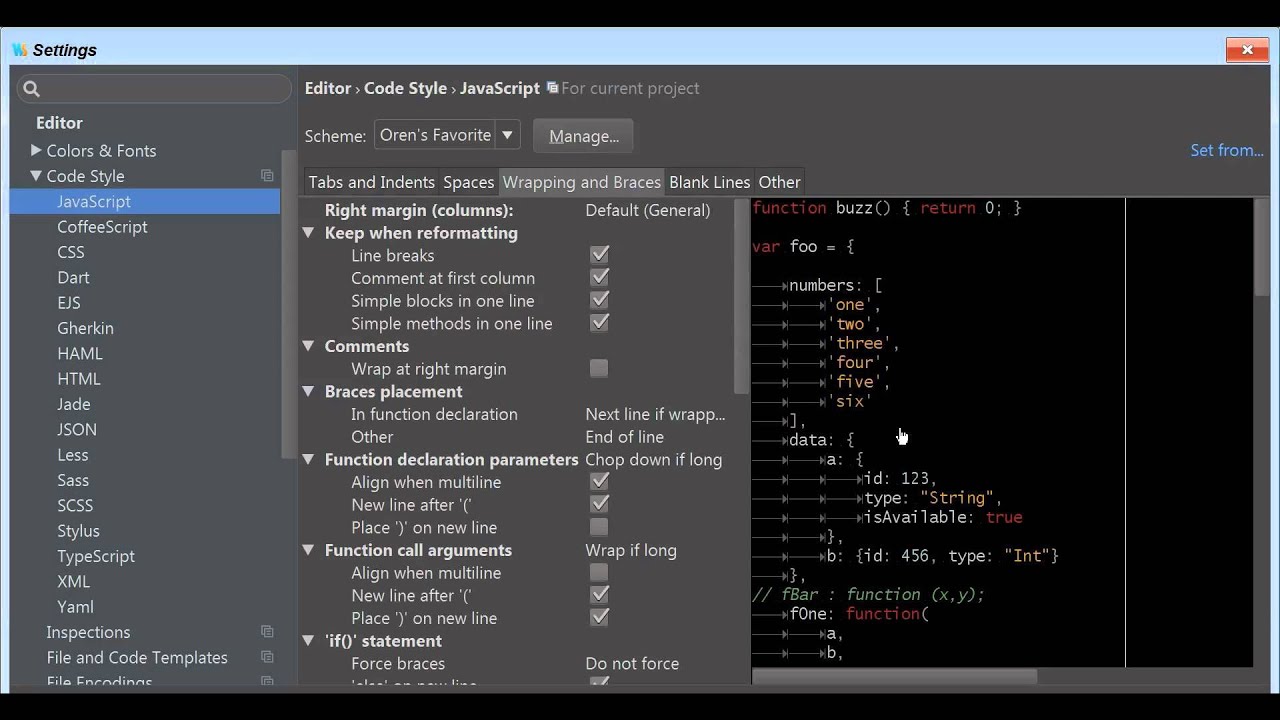Uncheck Simple methods in one line
This screenshot has height=720, width=1280.
point(599,323)
